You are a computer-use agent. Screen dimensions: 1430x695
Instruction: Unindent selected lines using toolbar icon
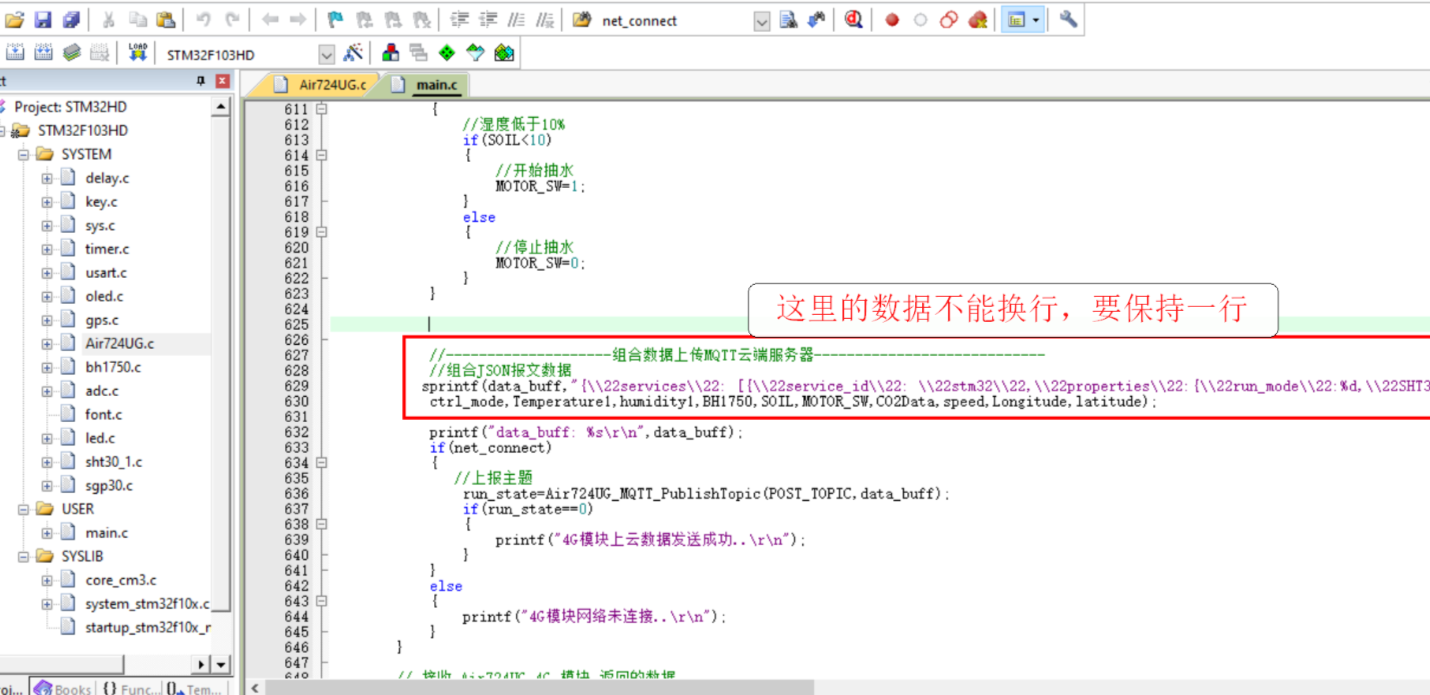[x=487, y=20]
